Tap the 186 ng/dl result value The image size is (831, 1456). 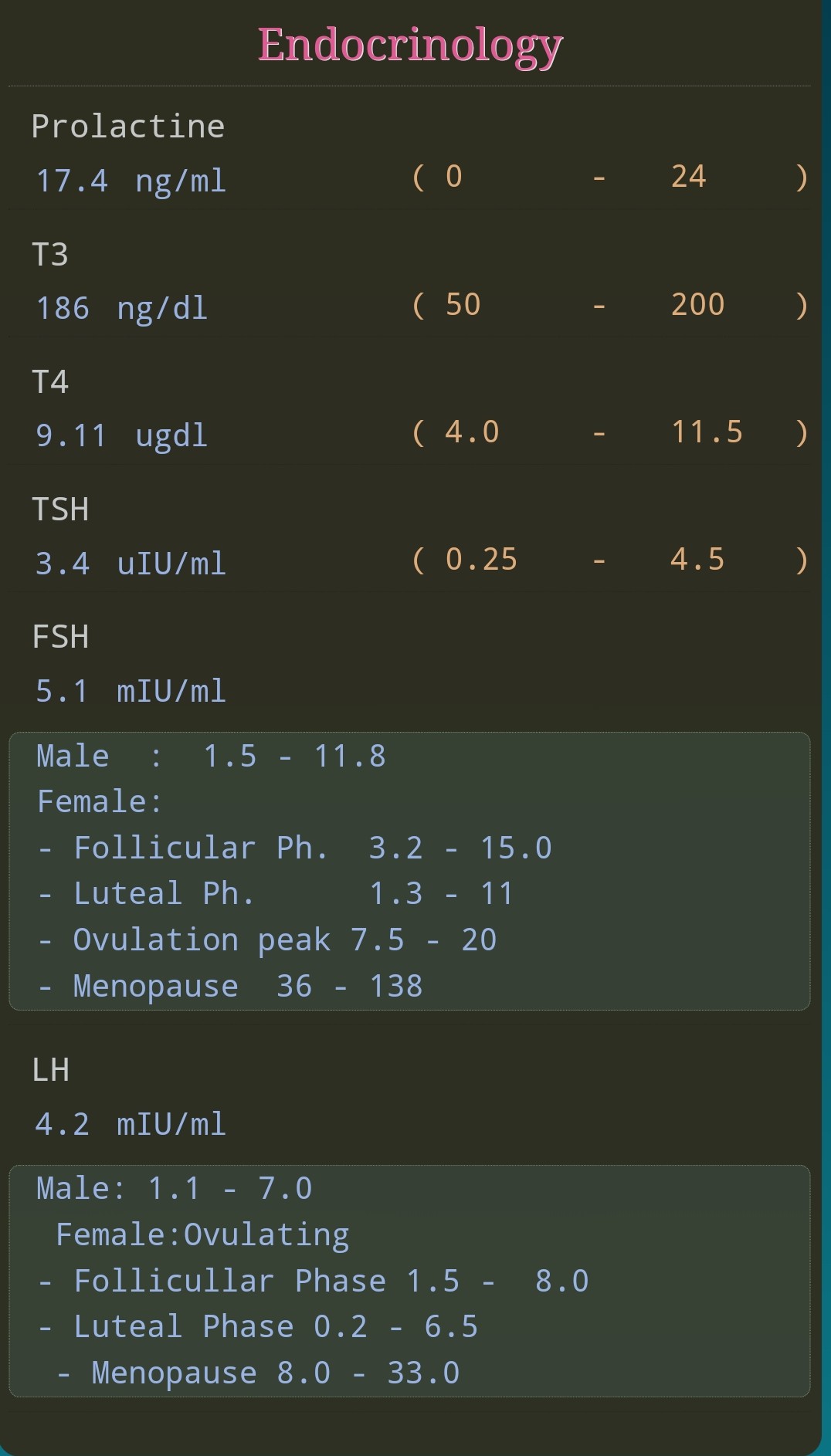point(122,308)
